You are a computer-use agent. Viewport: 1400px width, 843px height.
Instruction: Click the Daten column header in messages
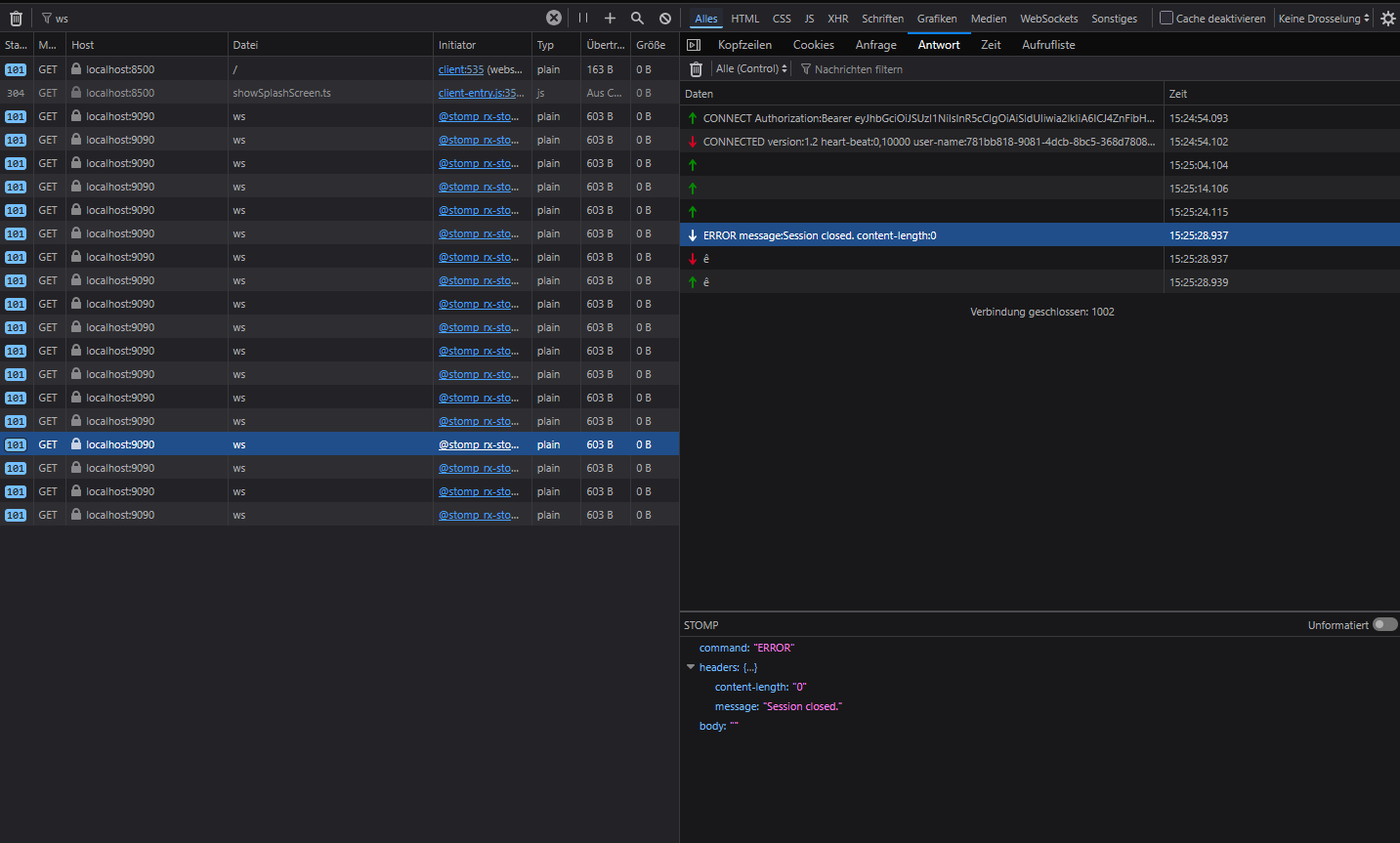[922, 94]
